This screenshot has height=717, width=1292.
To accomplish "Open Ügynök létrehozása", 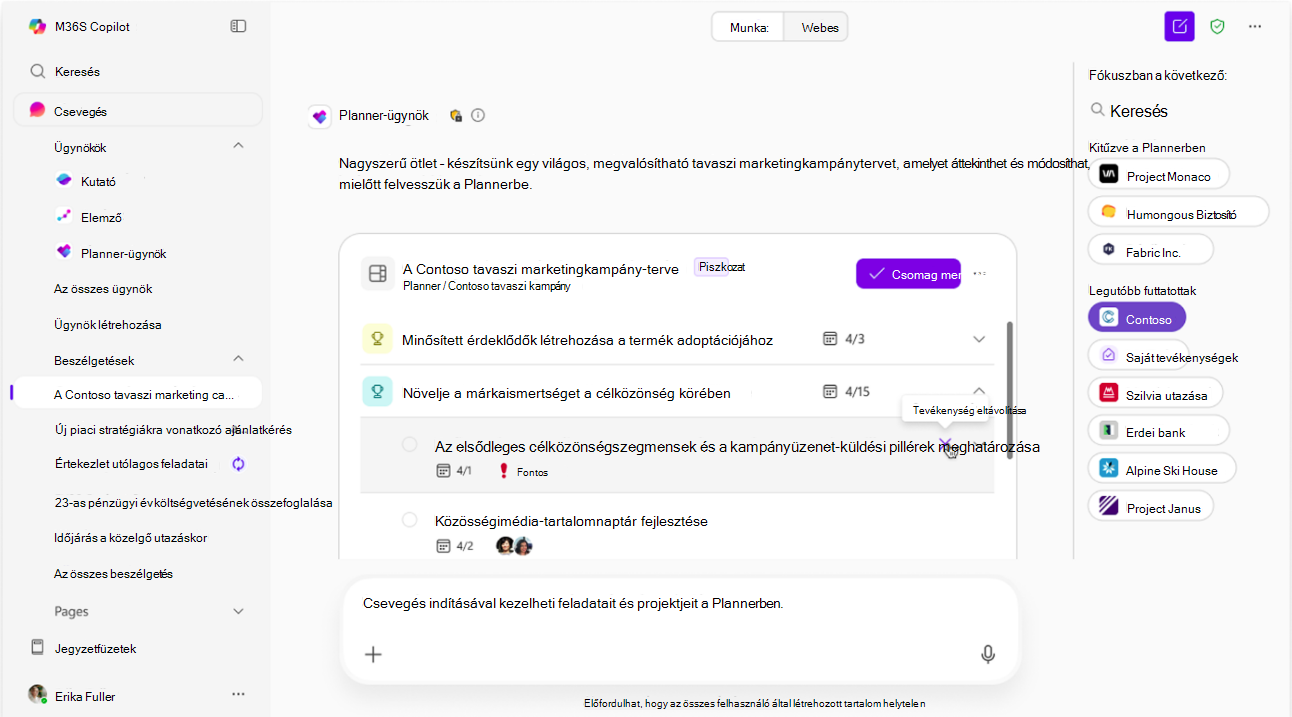I will click(108, 325).
